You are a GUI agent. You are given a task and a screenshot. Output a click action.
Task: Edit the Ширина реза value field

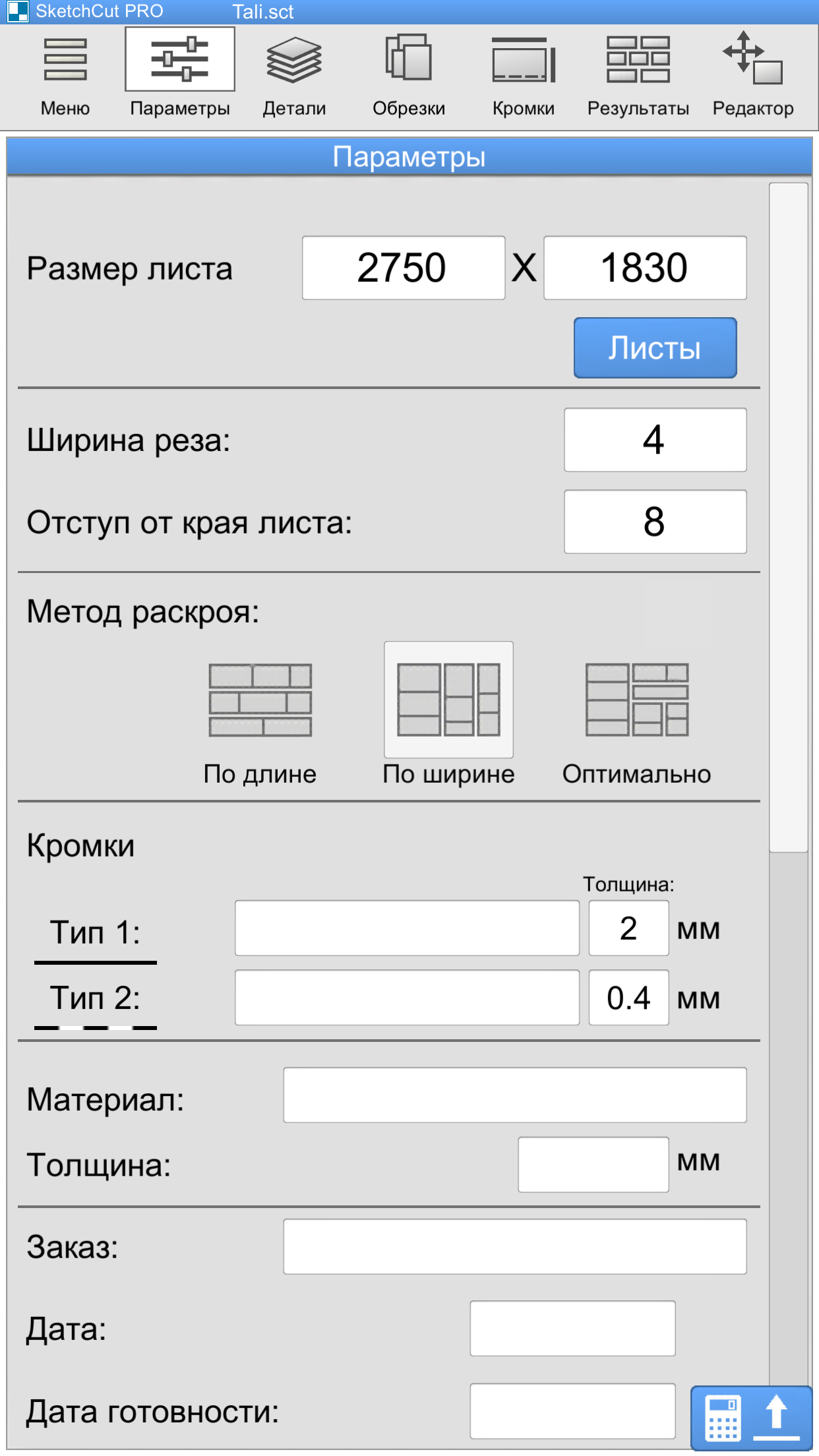point(655,440)
